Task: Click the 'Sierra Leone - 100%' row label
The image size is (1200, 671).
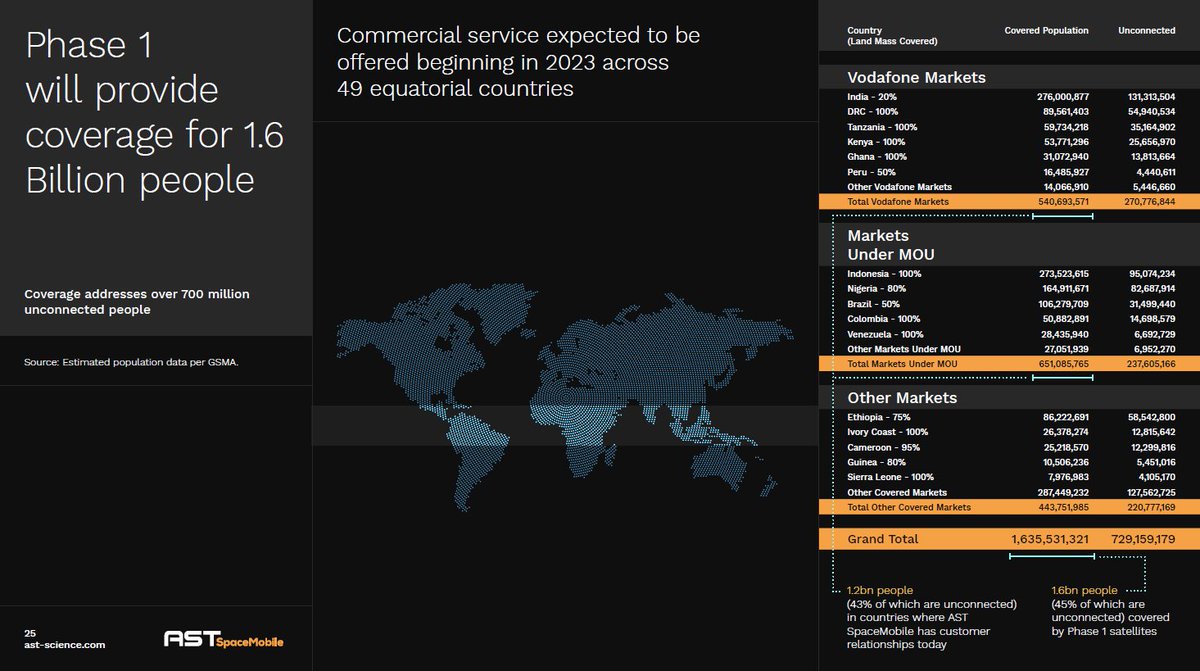Action: click(890, 477)
